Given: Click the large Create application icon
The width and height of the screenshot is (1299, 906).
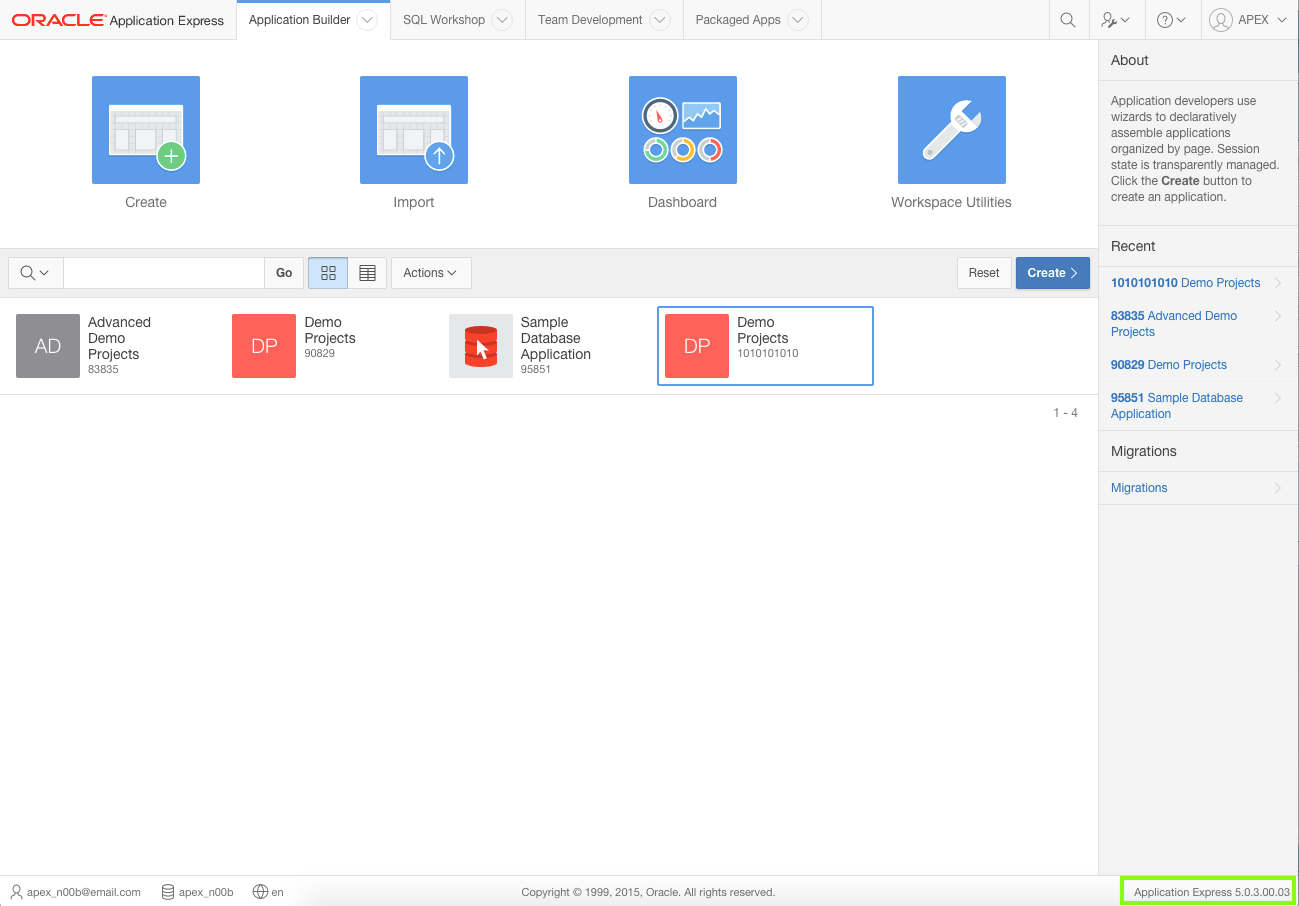Looking at the screenshot, I should (x=146, y=130).
